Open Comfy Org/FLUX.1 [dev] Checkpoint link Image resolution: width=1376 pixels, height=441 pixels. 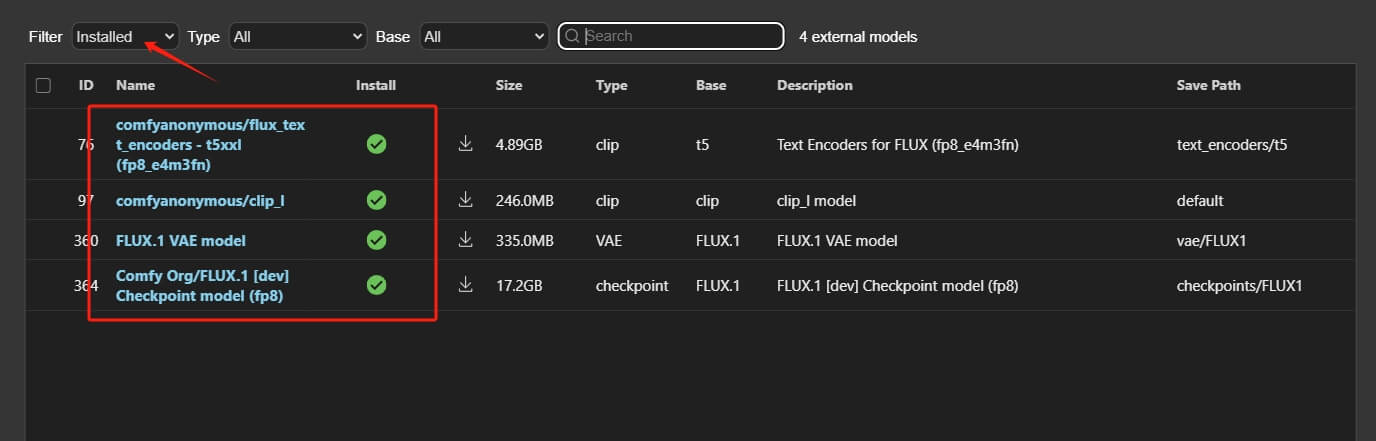[202, 285]
